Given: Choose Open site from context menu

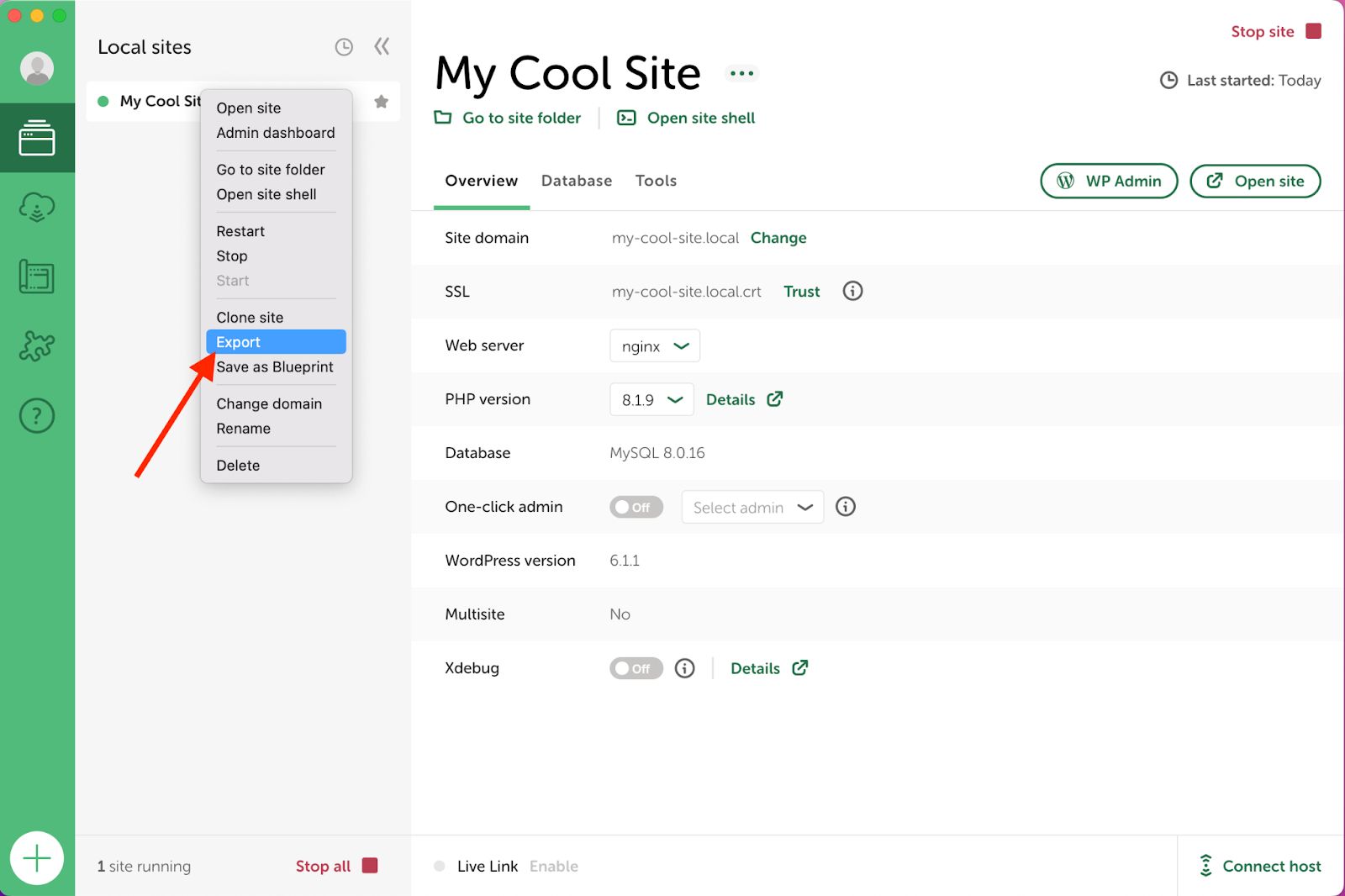Looking at the screenshot, I should (249, 108).
